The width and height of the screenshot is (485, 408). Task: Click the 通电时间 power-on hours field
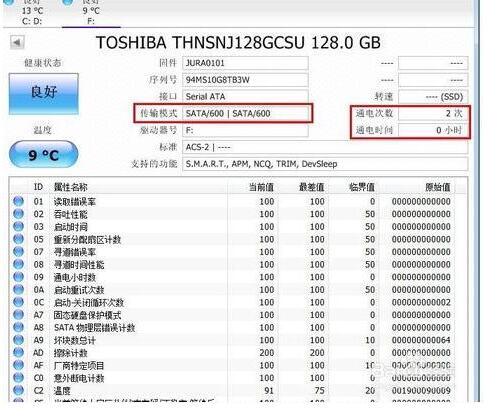(x=433, y=130)
